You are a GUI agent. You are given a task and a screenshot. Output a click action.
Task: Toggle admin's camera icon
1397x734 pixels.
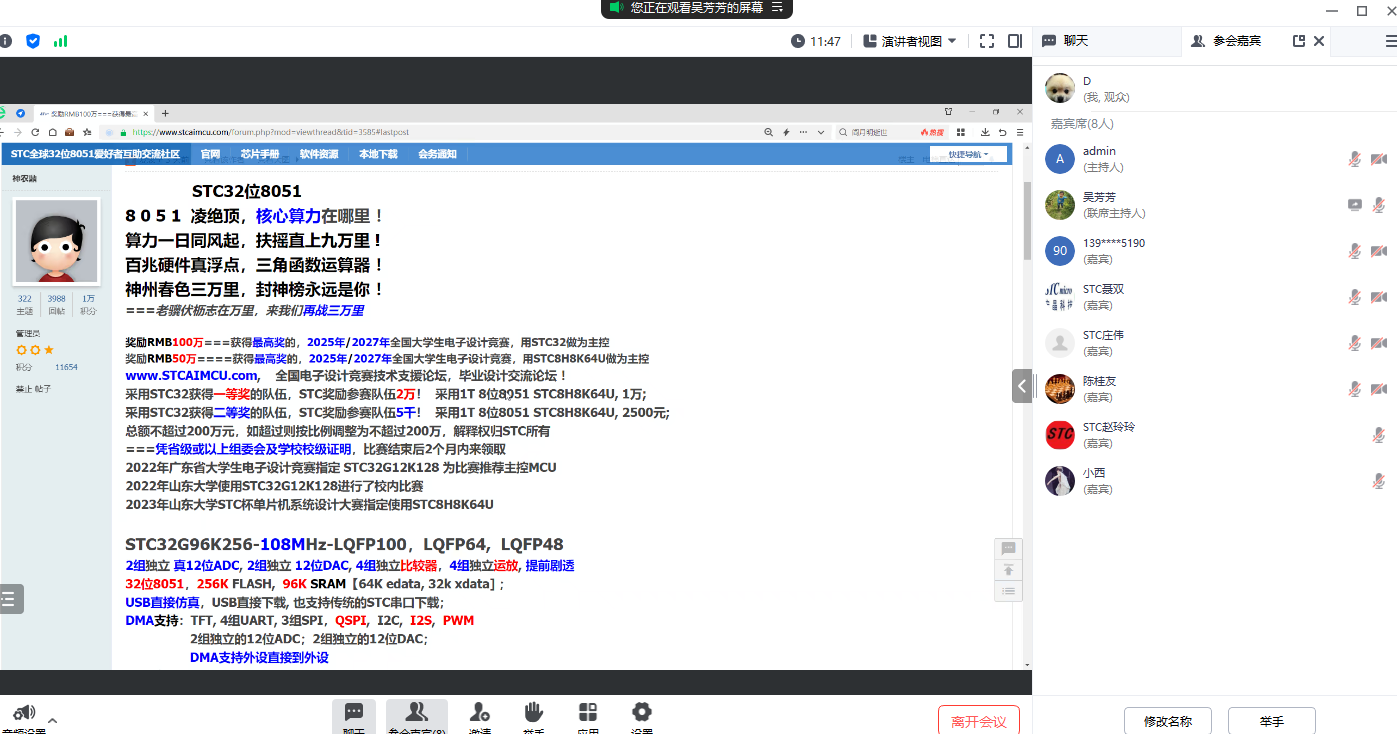(1379, 159)
